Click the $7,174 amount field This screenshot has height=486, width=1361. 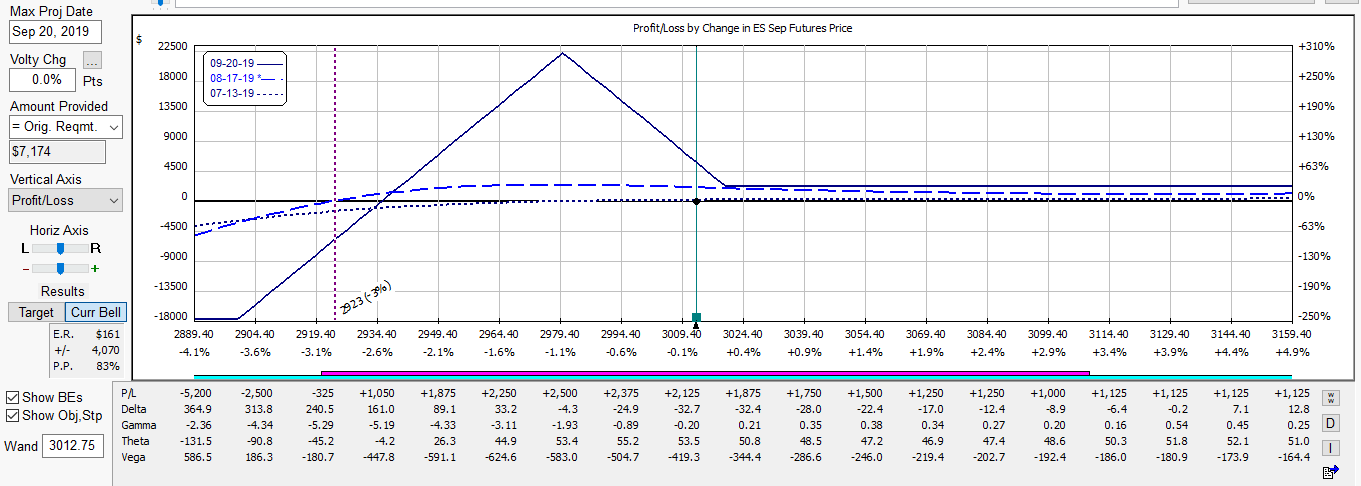tap(57, 151)
